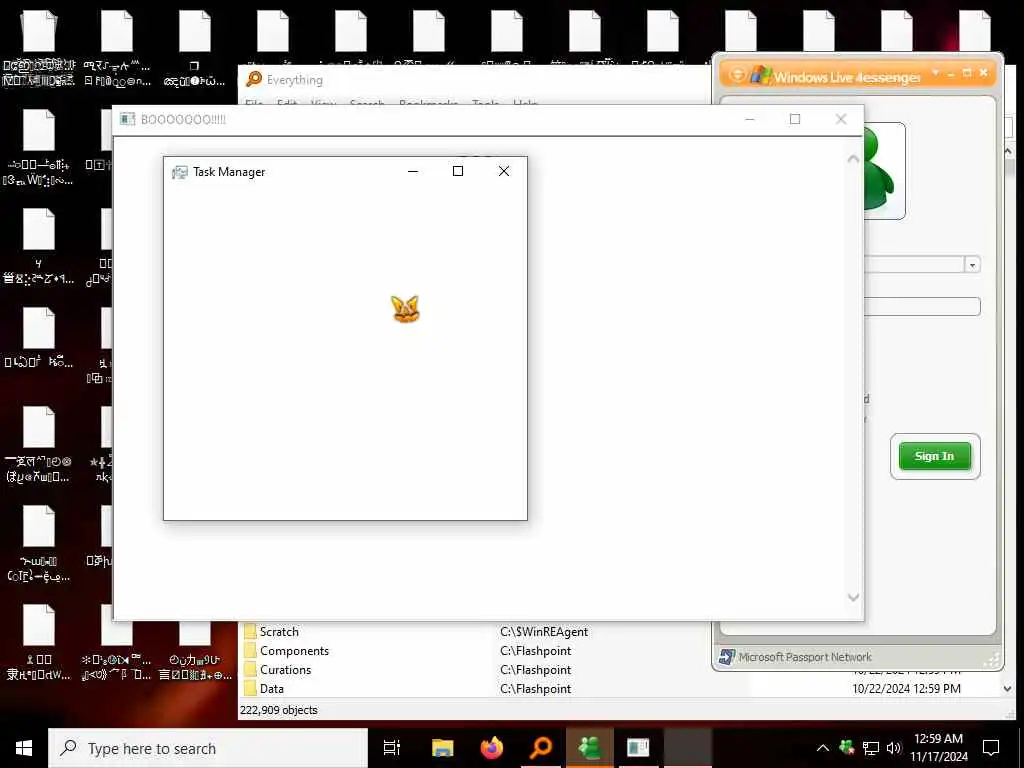The width and height of the screenshot is (1024, 768).
Task: Click BOOOOOOO window scroll up arrow
Action: pos(853,159)
